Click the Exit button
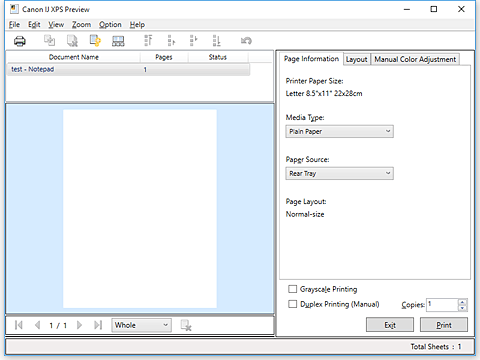 point(390,325)
